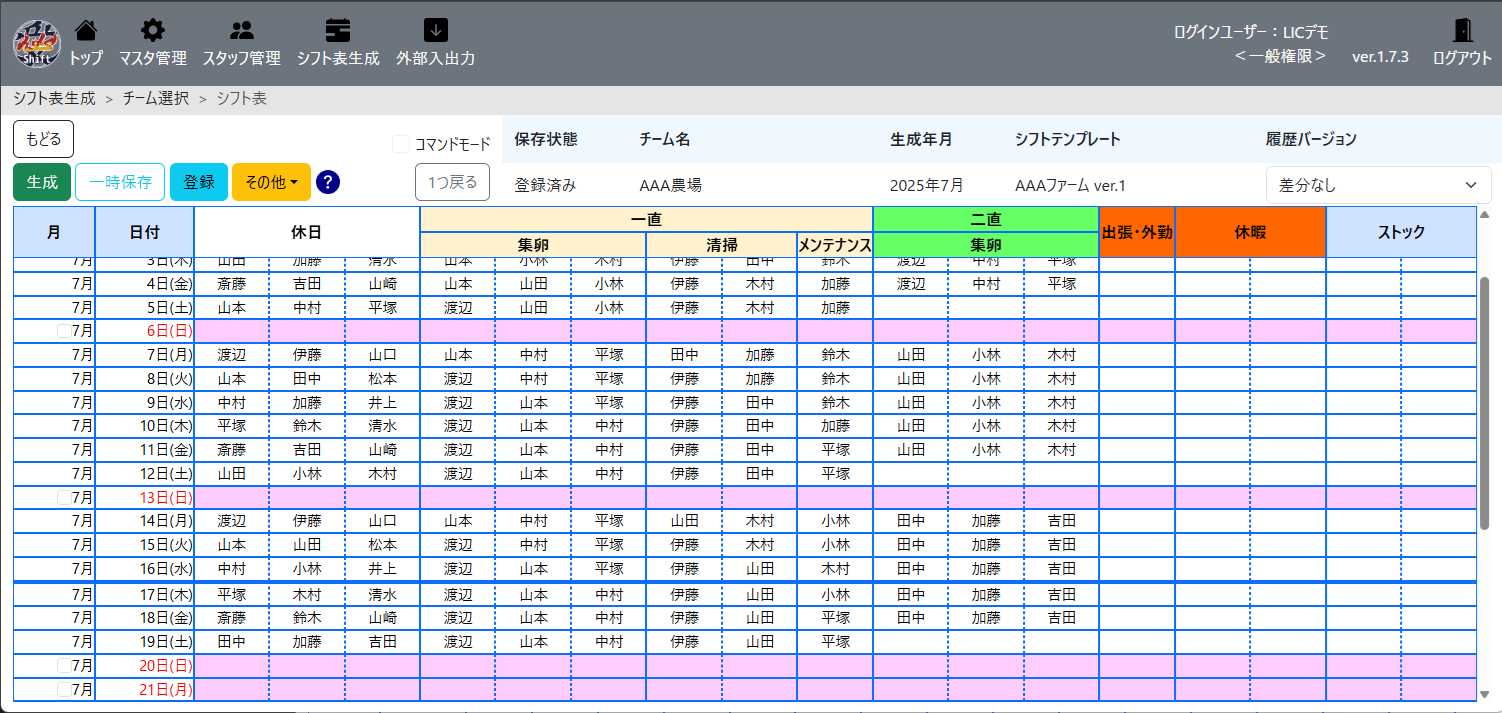This screenshot has height=713, width=1502.
Task: Select 井上 cell in 9日(水) row
Action: (382, 403)
